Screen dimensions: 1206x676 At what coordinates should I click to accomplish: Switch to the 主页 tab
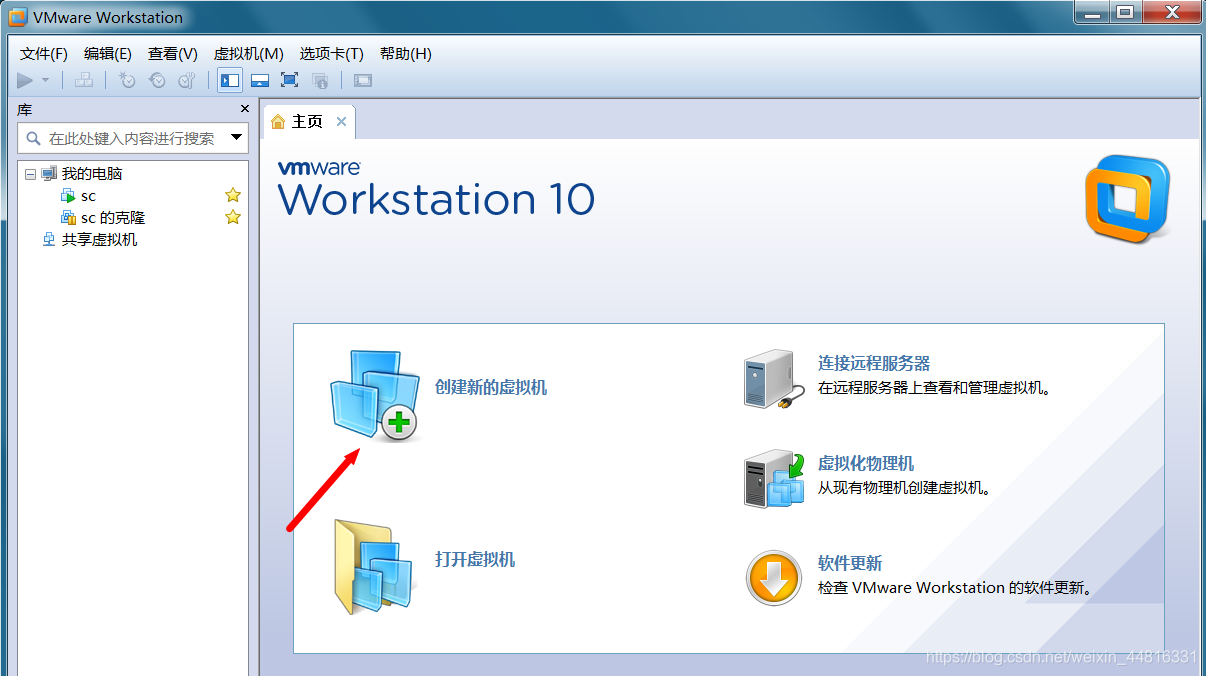[307, 122]
